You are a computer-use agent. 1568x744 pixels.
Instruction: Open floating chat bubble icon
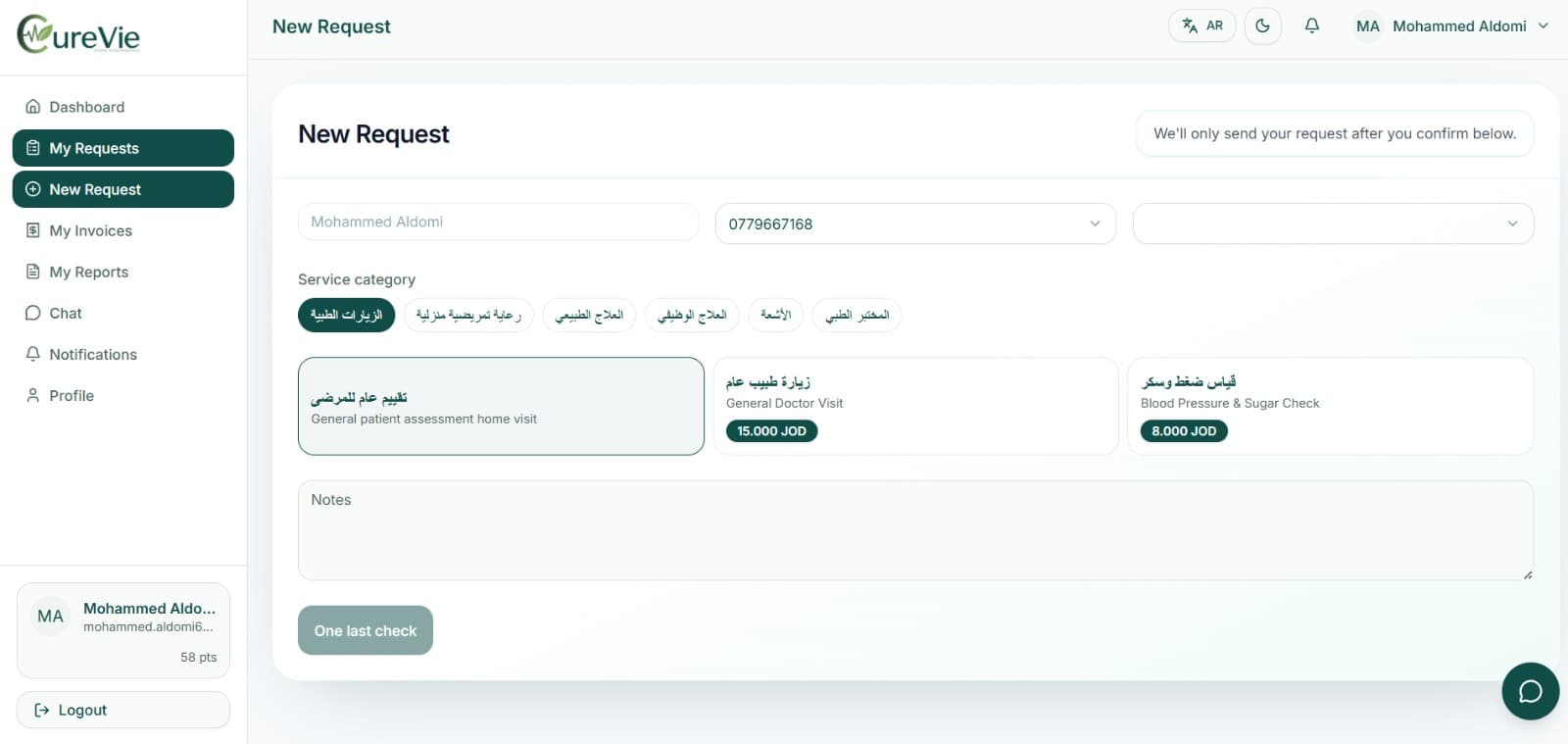[x=1530, y=691]
